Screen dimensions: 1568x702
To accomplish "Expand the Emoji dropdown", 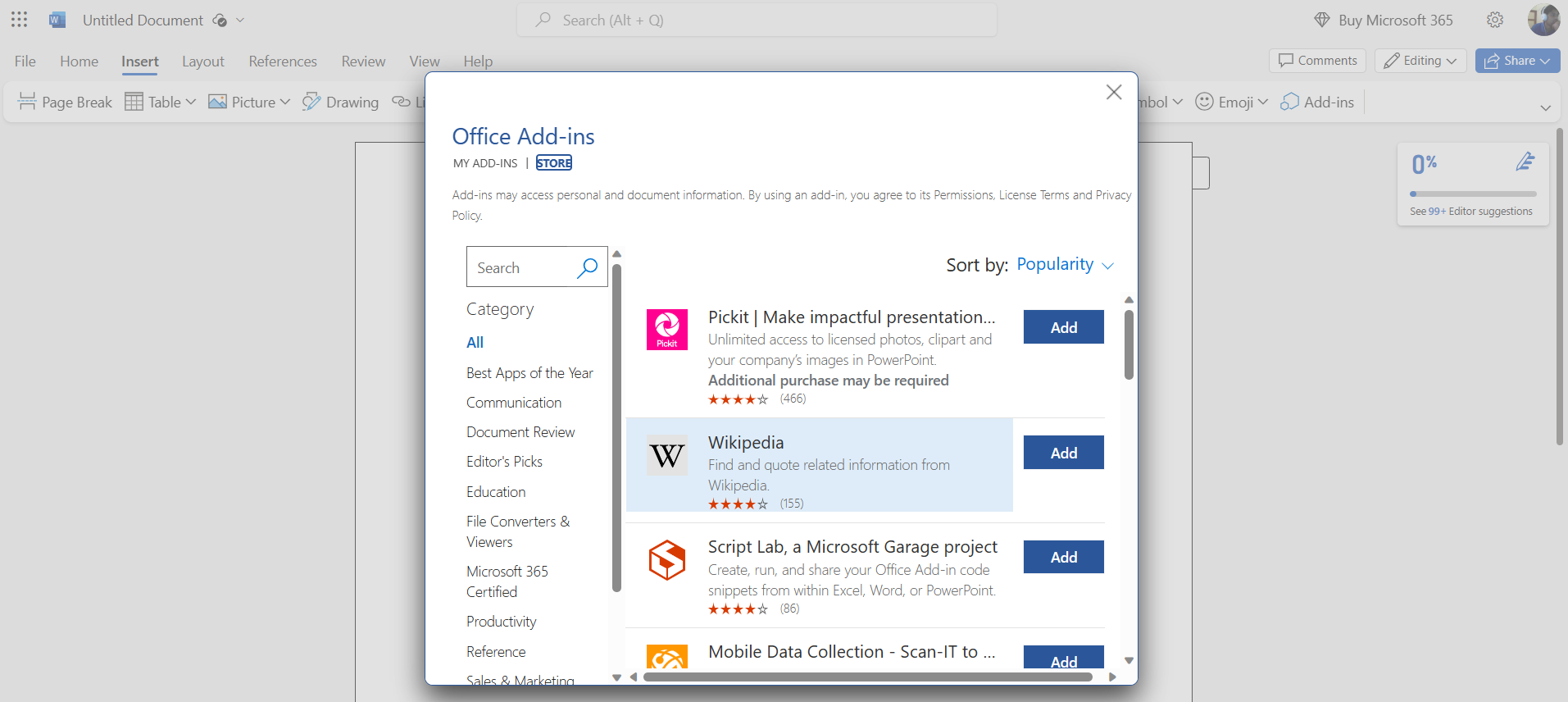I will click(x=1232, y=102).
